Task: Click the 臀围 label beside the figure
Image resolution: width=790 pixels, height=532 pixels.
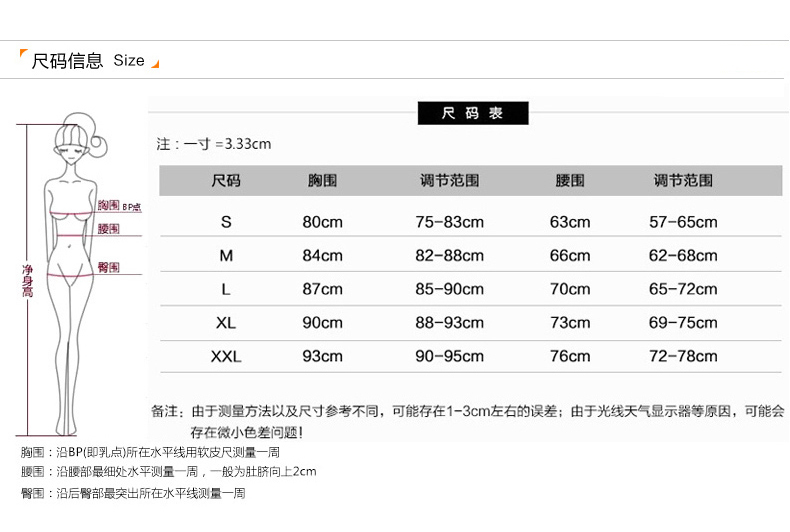Action: coord(109,267)
